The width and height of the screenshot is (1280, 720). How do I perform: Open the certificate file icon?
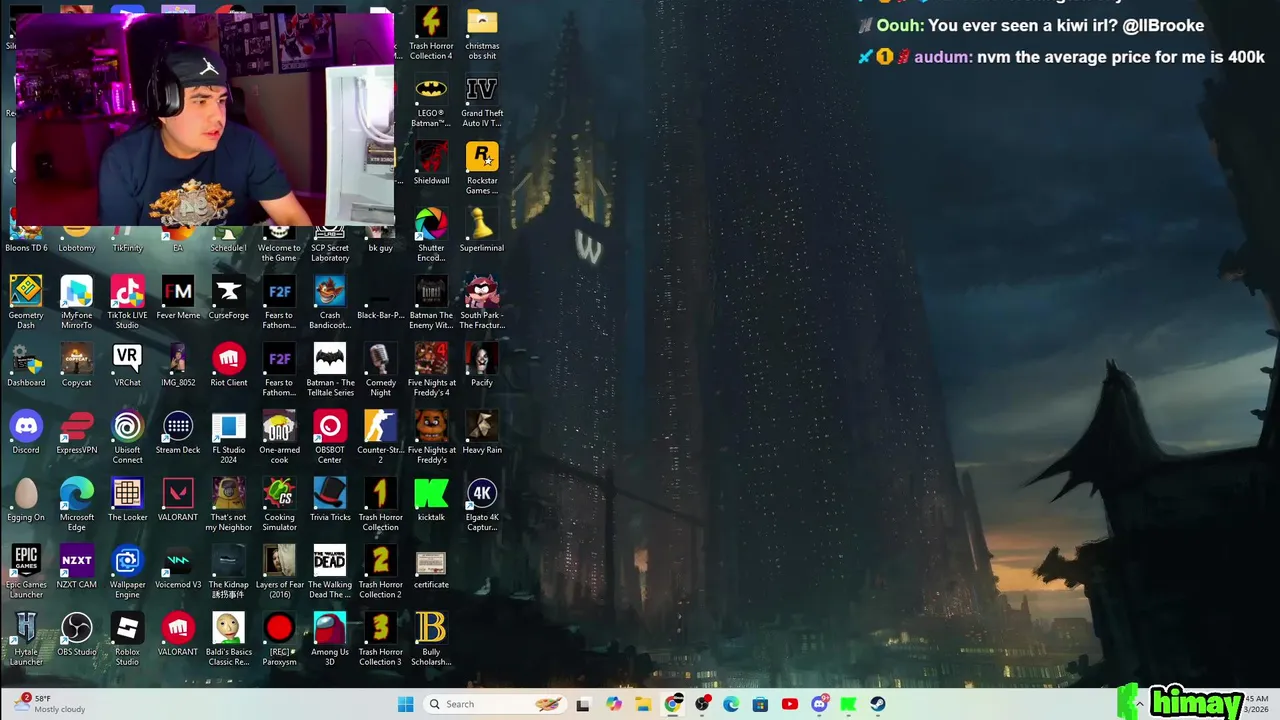click(431, 565)
